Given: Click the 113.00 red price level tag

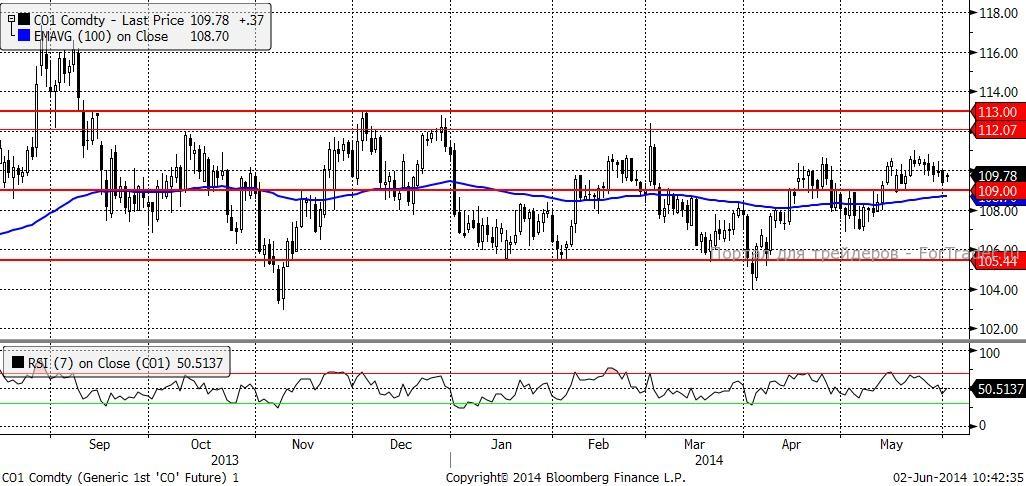Looking at the screenshot, I should 996,113.
